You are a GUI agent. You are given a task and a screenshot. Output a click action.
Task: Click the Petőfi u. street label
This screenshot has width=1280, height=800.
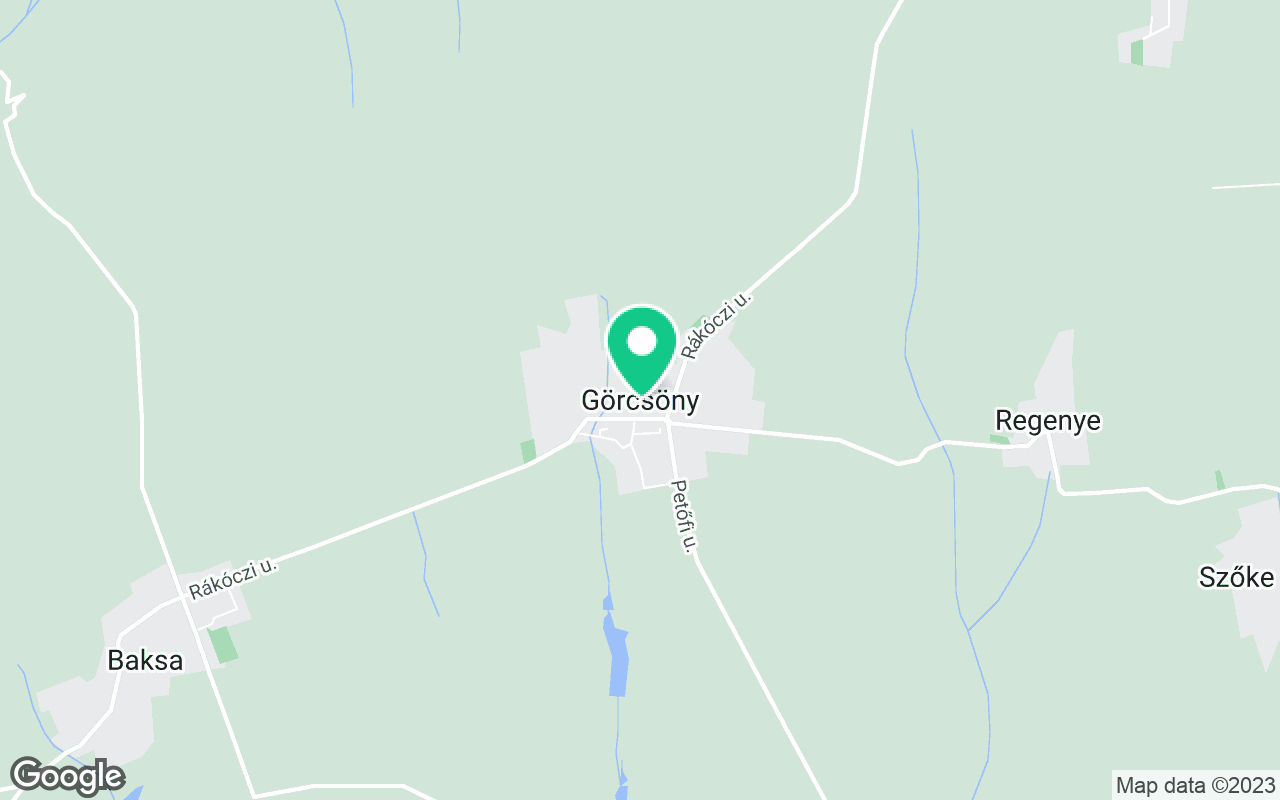(682, 517)
